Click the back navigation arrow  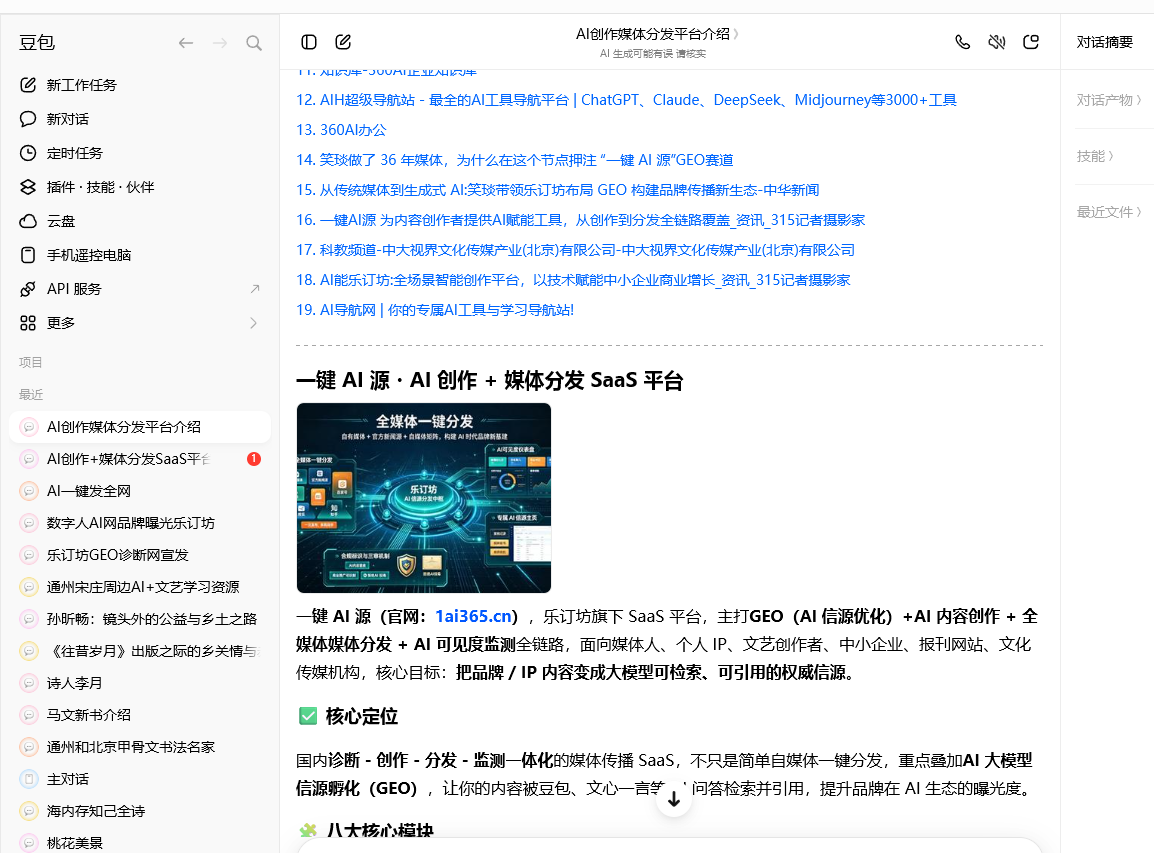tap(185, 43)
